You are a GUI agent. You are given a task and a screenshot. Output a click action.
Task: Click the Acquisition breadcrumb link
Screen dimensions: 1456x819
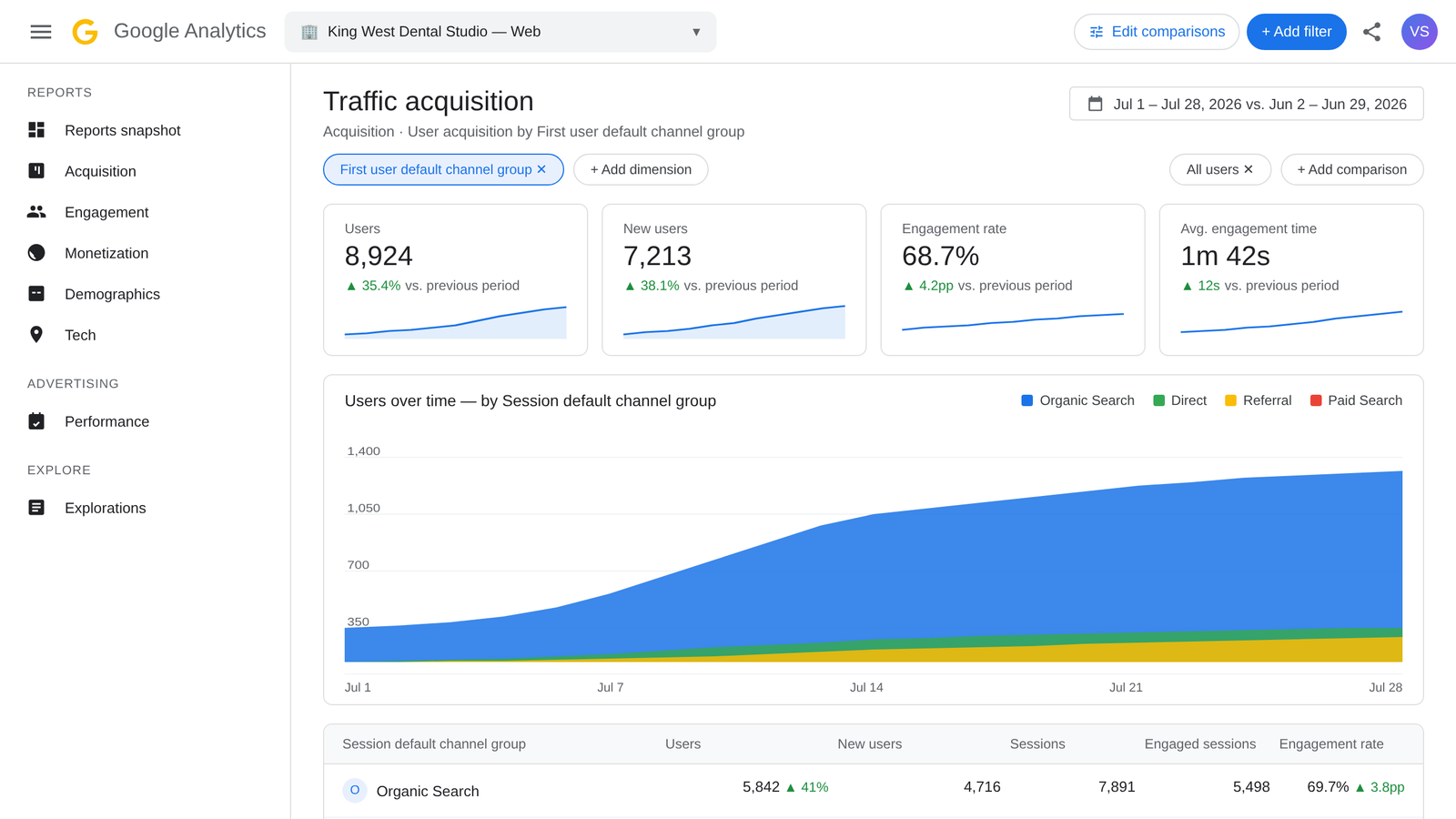click(359, 131)
